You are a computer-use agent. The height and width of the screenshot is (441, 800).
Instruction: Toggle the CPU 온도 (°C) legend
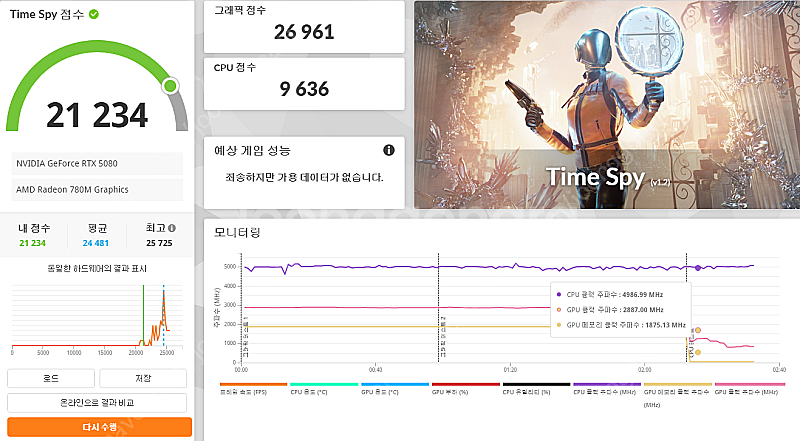[324, 389]
